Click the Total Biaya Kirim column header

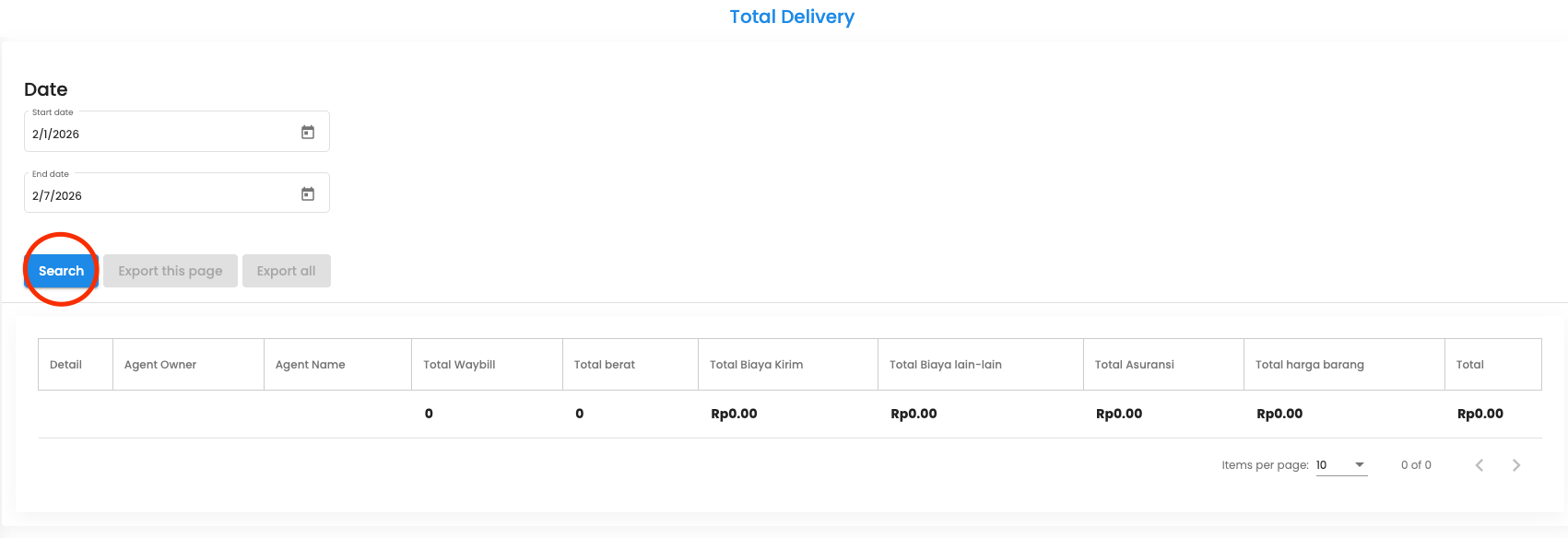tap(756, 365)
